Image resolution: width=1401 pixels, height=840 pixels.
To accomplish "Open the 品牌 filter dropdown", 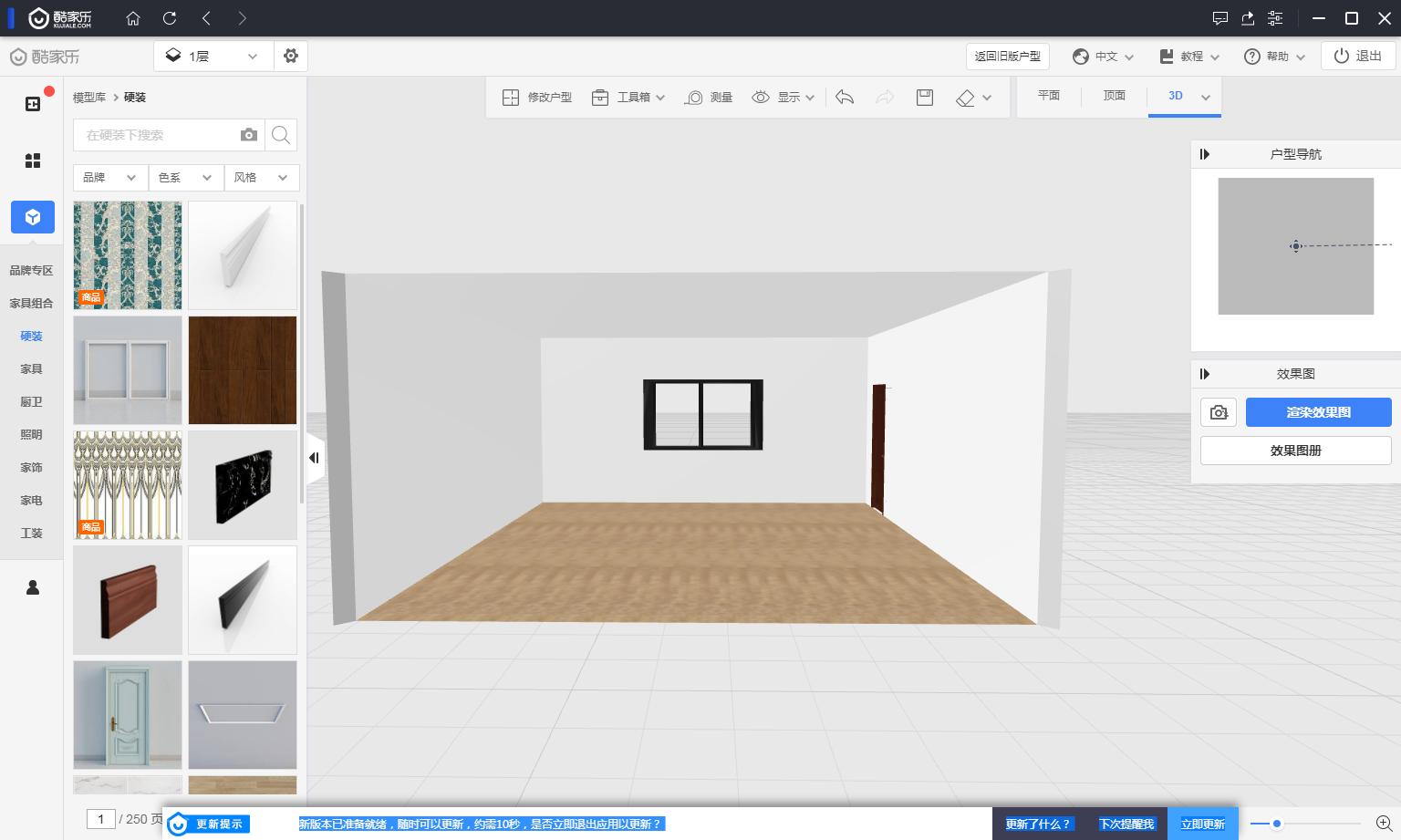I will click(109, 178).
